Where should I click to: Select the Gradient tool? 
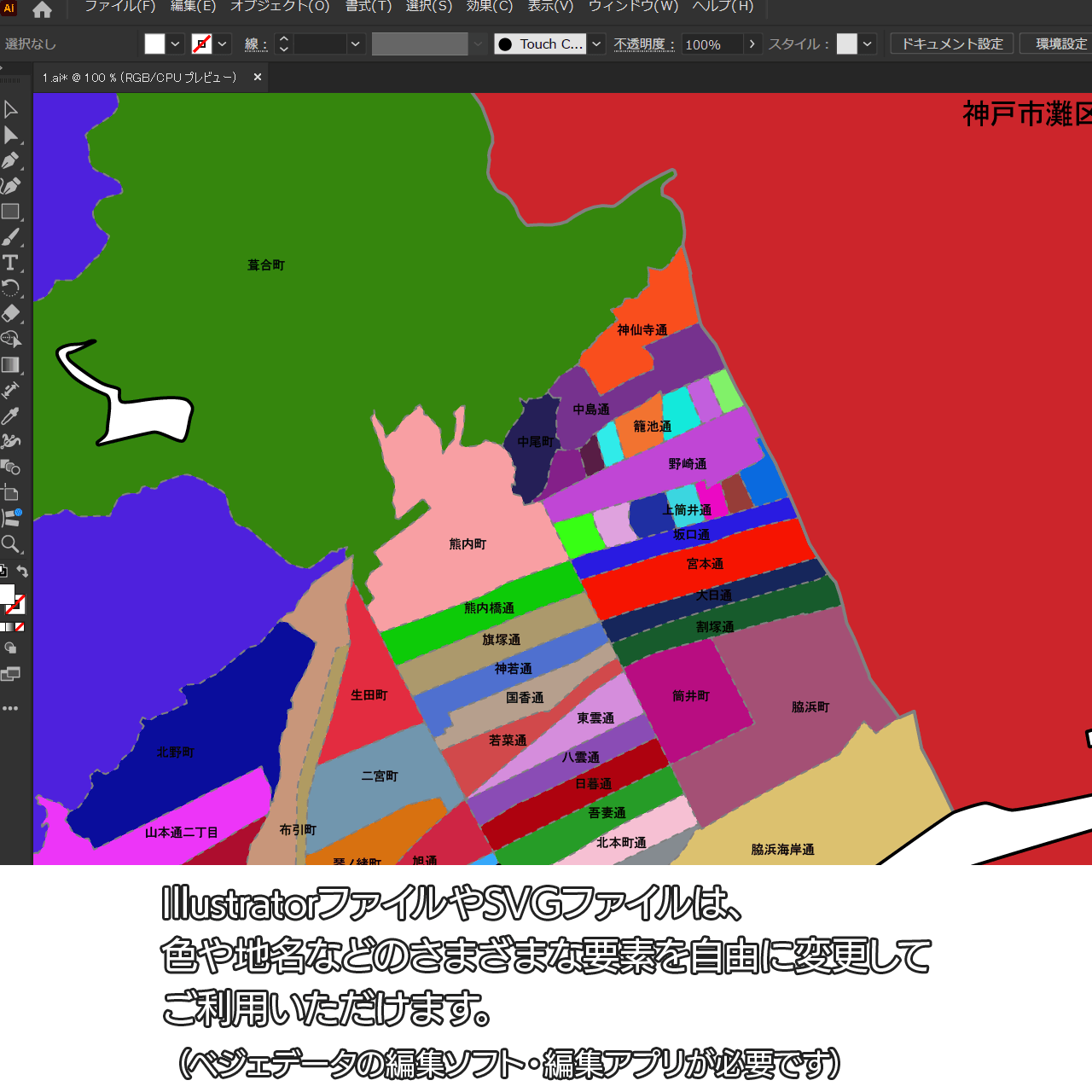tap(11, 365)
